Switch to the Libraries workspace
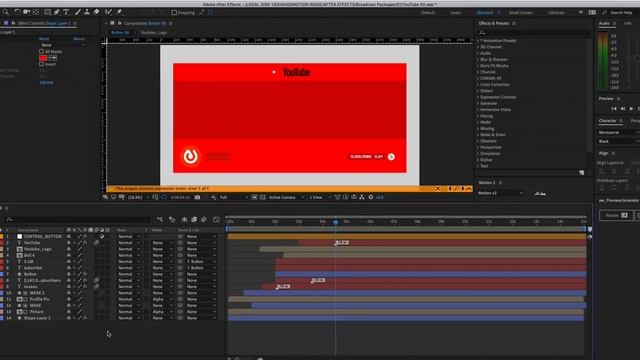 (x=556, y=13)
